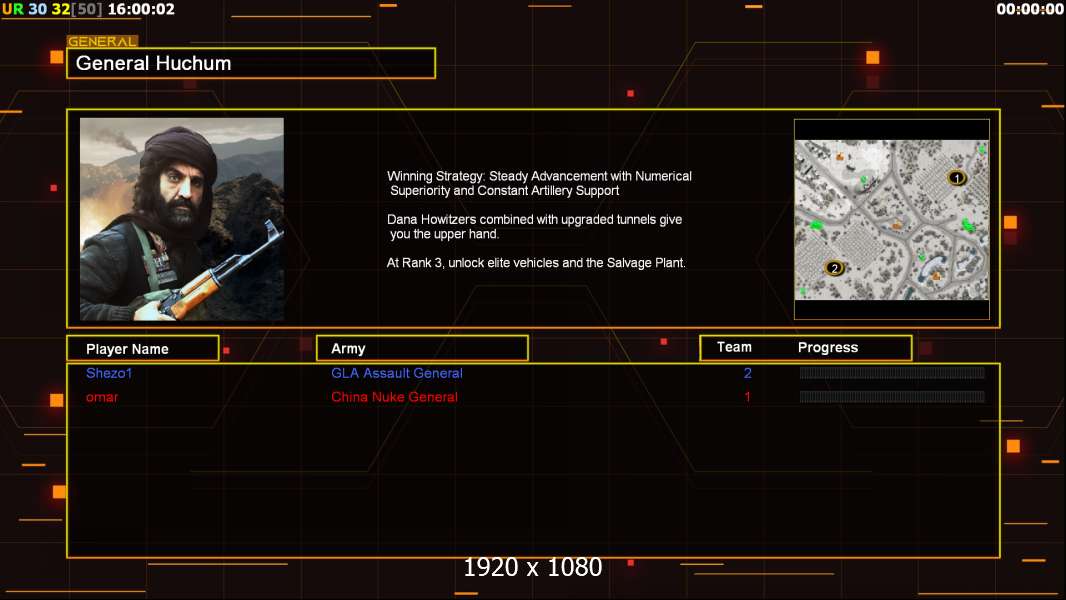Click the Player Name column header

[143, 349]
